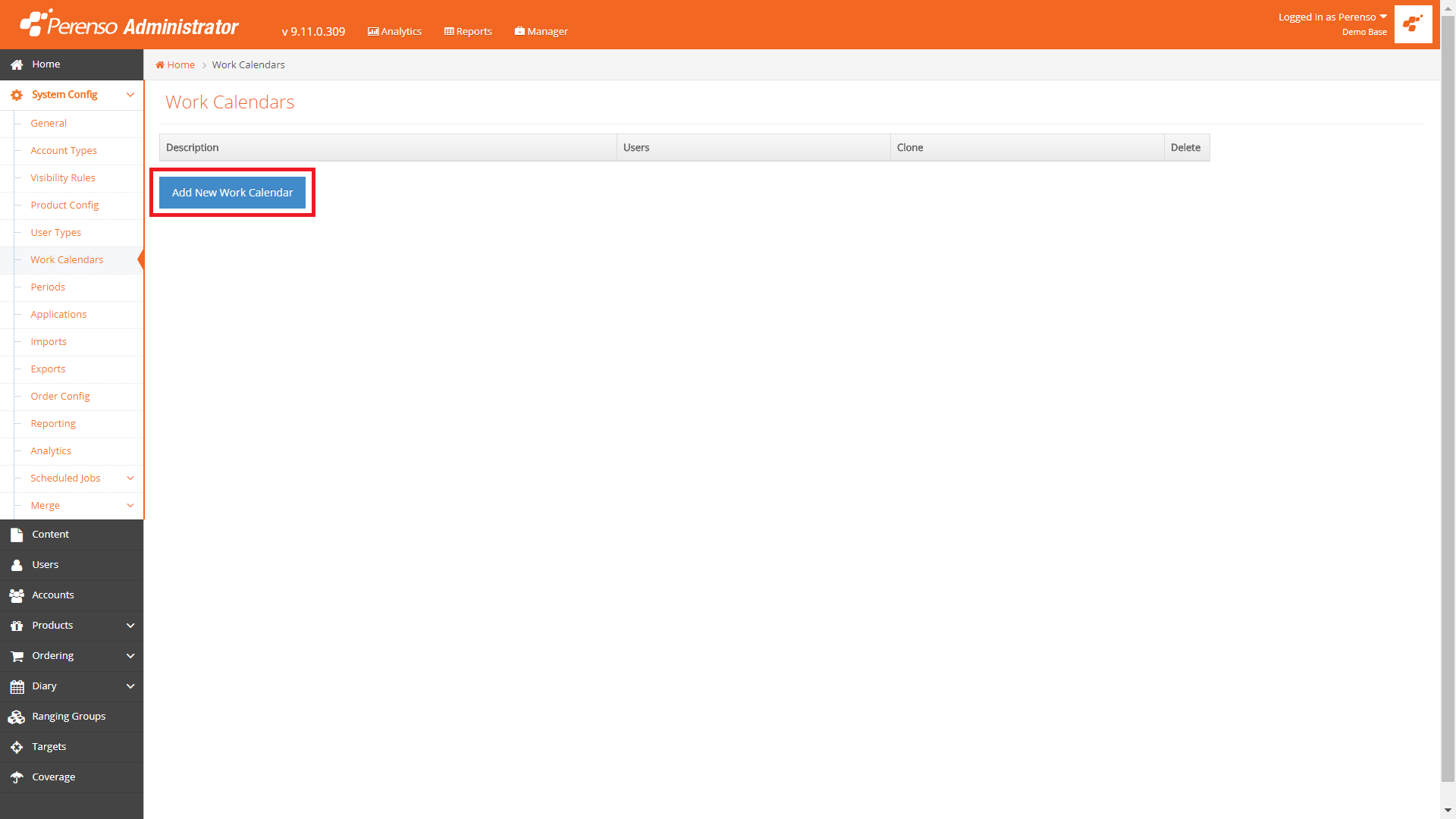Image resolution: width=1456 pixels, height=819 pixels.
Task: Click the System Config gear icon
Action: pyautogui.click(x=17, y=95)
